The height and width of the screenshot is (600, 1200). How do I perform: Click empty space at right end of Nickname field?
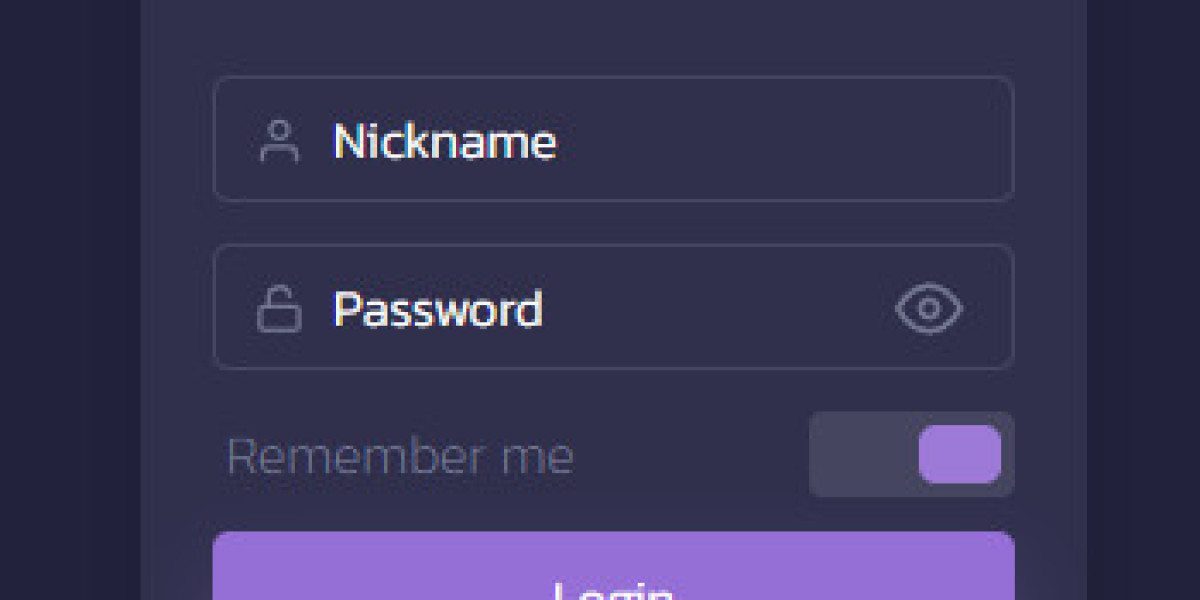pos(900,139)
